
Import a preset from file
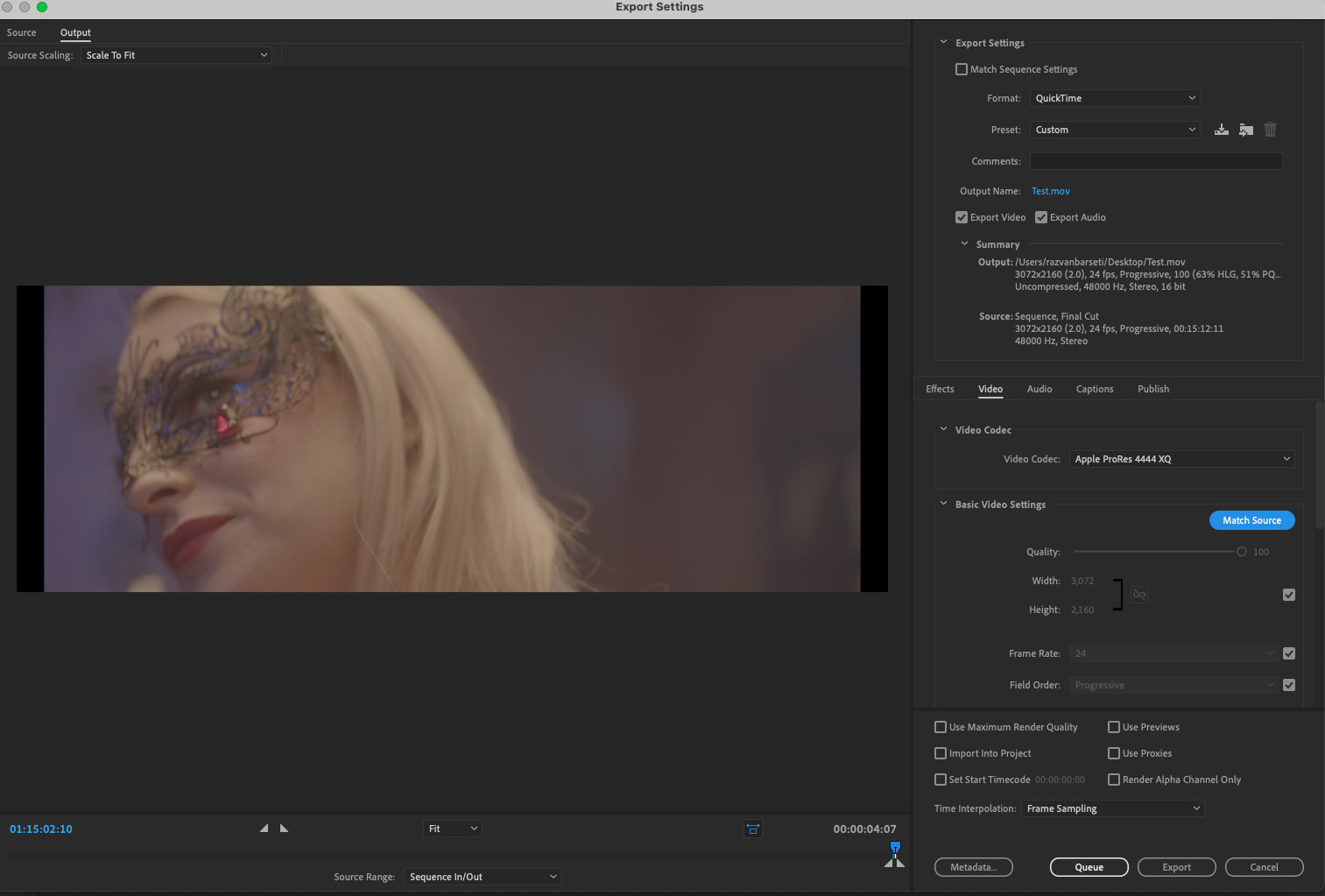[x=1245, y=129]
